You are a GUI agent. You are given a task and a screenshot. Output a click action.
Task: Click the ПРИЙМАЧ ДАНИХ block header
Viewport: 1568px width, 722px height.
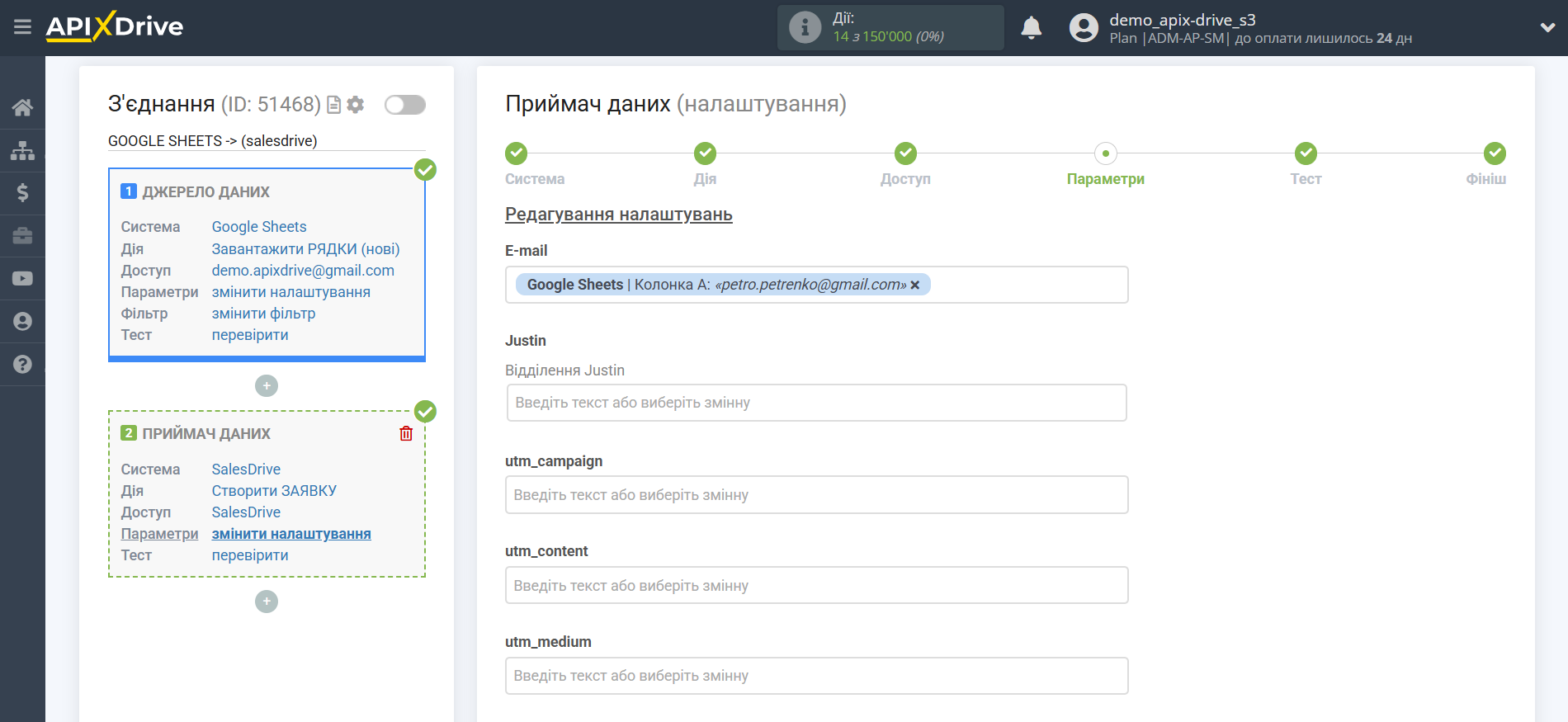[206, 434]
